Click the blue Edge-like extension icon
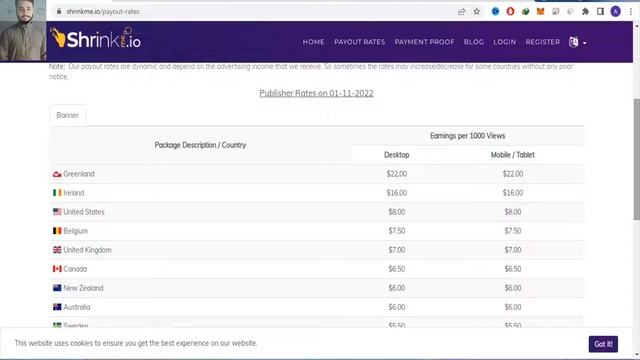 point(495,11)
